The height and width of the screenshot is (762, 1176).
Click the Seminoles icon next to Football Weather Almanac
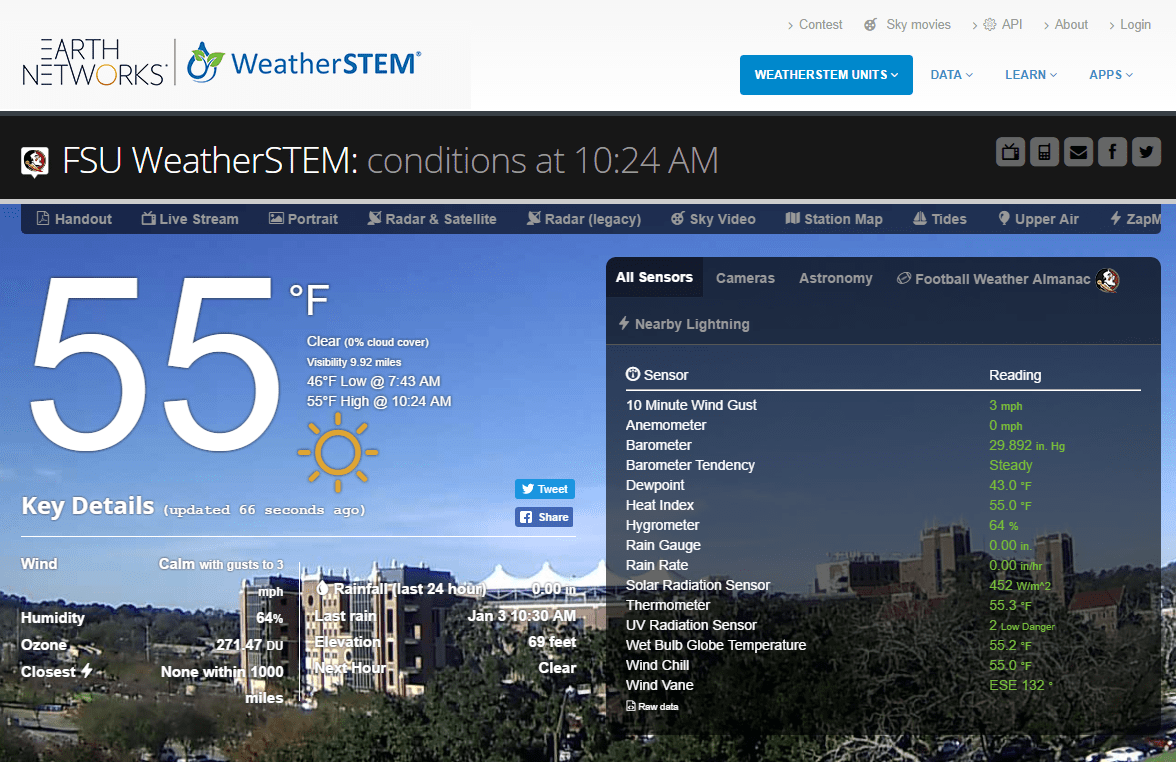[x=1108, y=280]
